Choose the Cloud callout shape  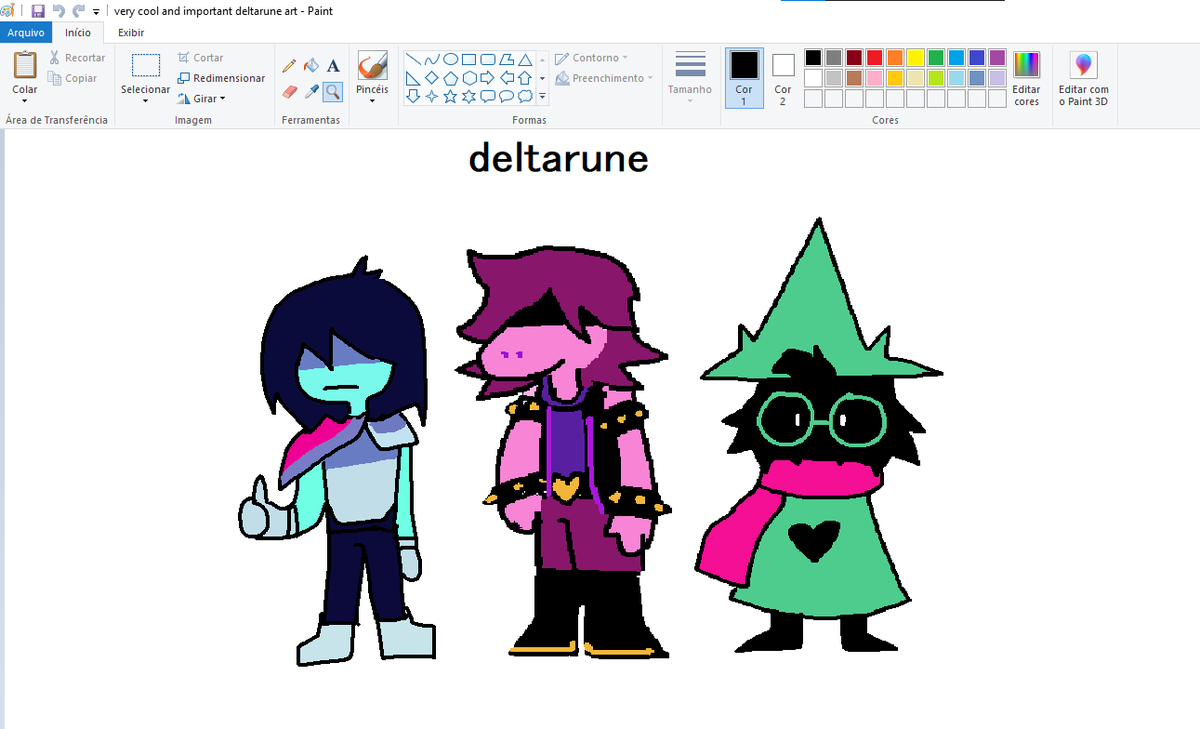click(x=526, y=97)
